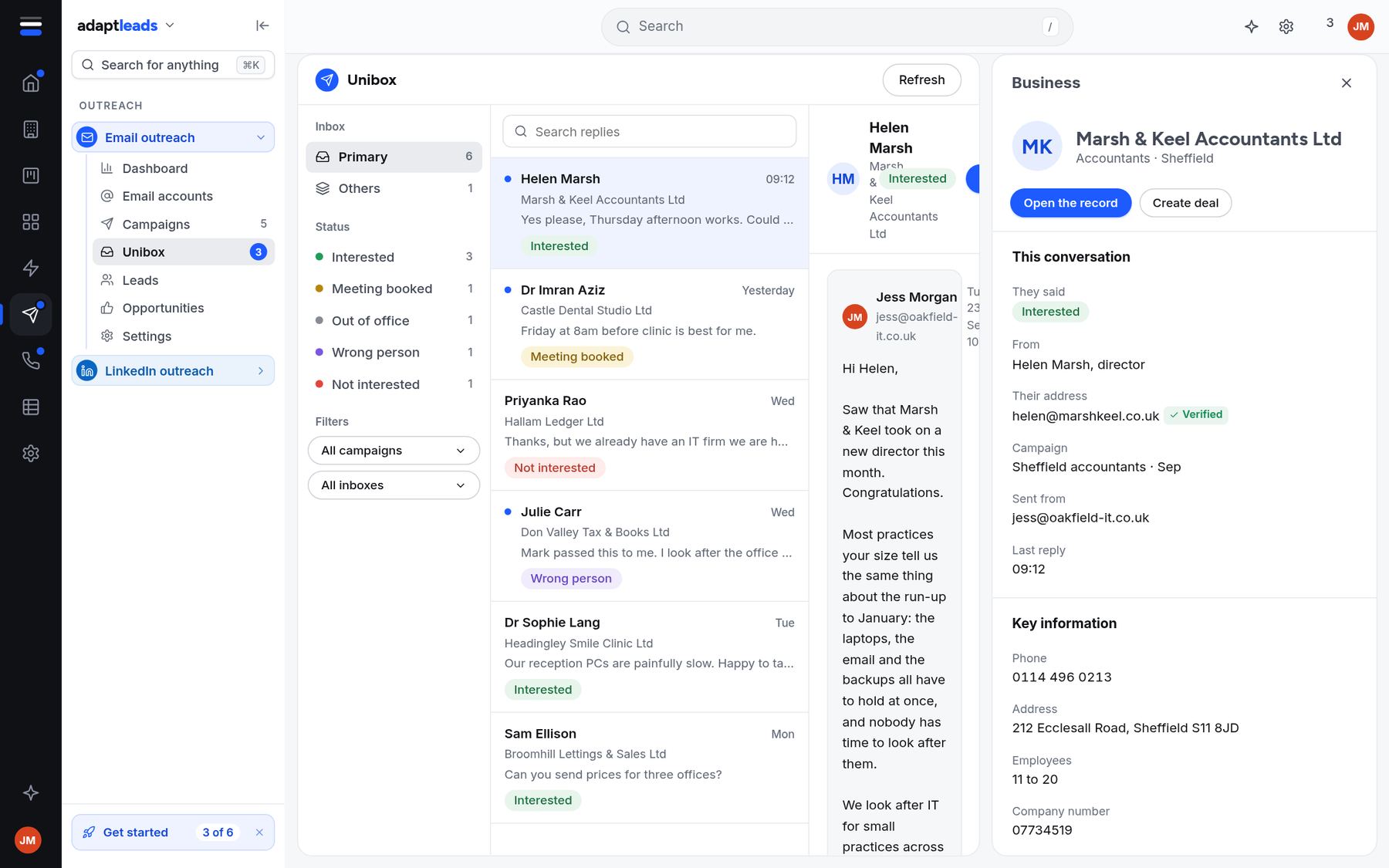Click the Refresh button
Screen dimensions: 1389x868
point(921,80)
